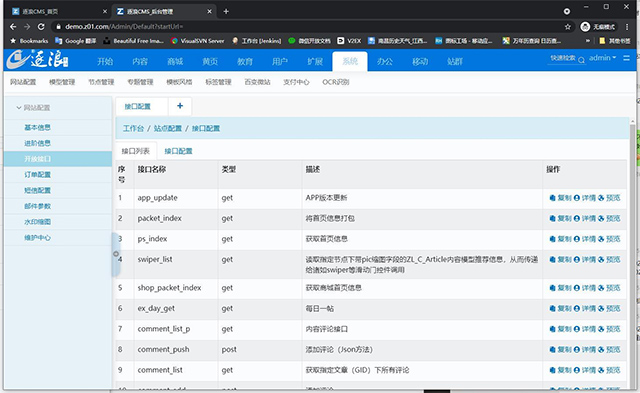
Task: Open 详情 details for ps_index row
Action: 584,239
